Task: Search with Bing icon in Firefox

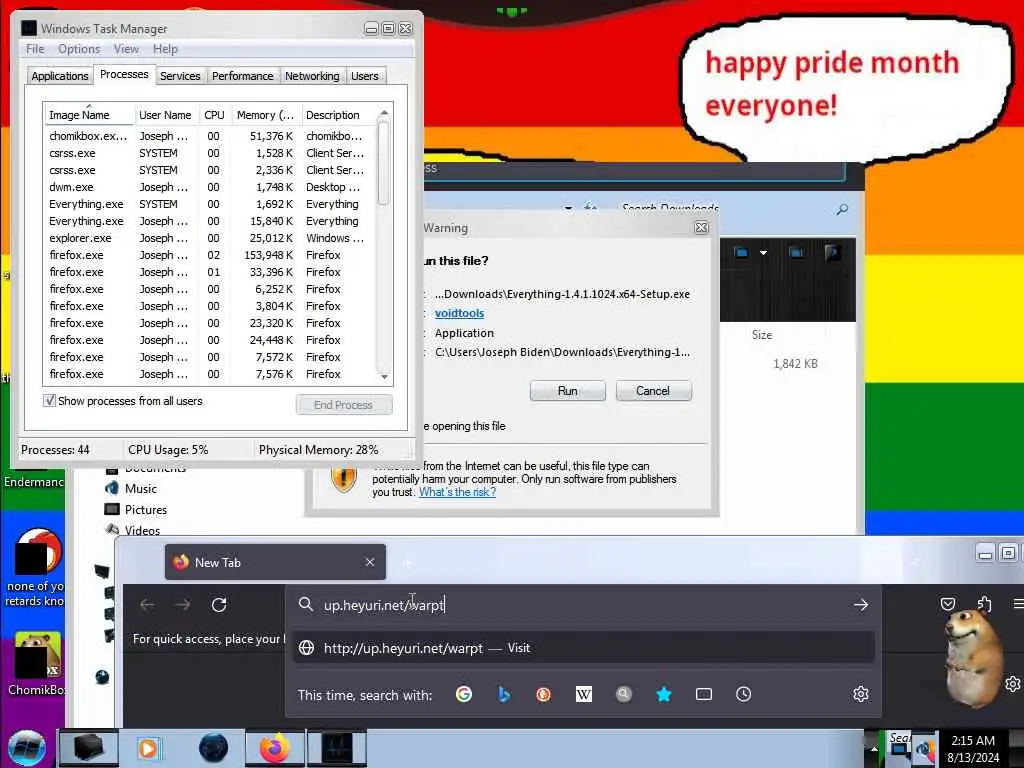Action: [504, 694]
